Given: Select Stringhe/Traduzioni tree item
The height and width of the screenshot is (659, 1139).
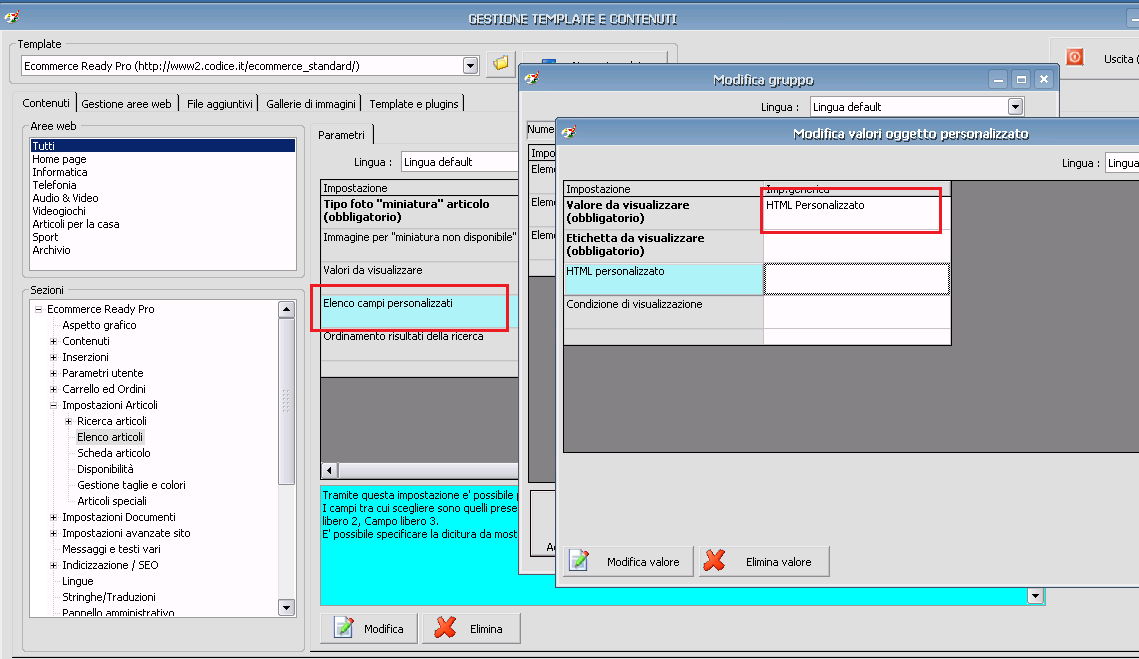Looking at the screenshot, I should click(108, 597).
